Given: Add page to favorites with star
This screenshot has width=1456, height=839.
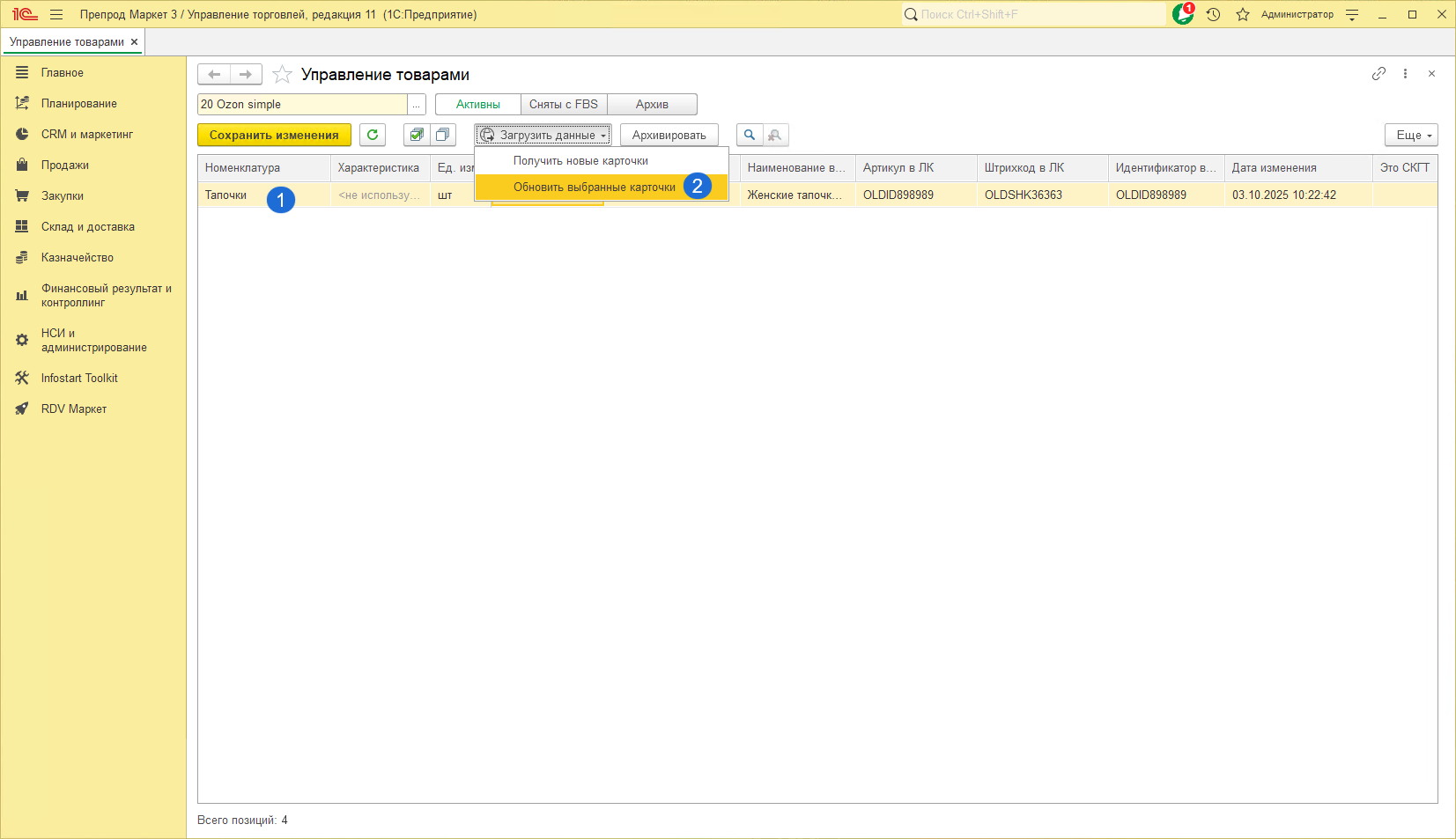Looking at the screenshot, I should [x=282, y=75].
